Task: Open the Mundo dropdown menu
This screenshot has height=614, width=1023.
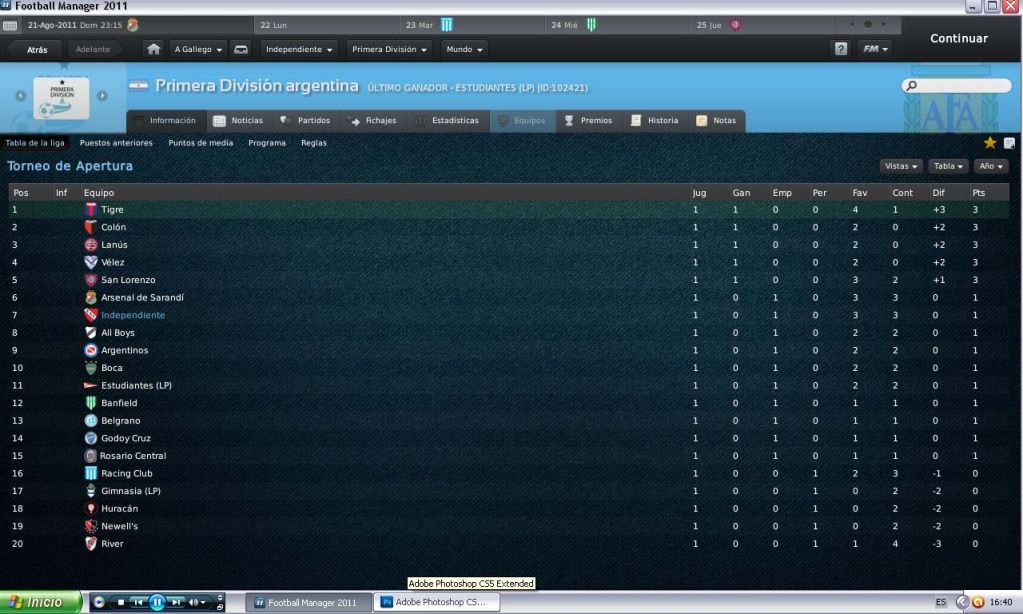Action: click(x=465, y=50)
